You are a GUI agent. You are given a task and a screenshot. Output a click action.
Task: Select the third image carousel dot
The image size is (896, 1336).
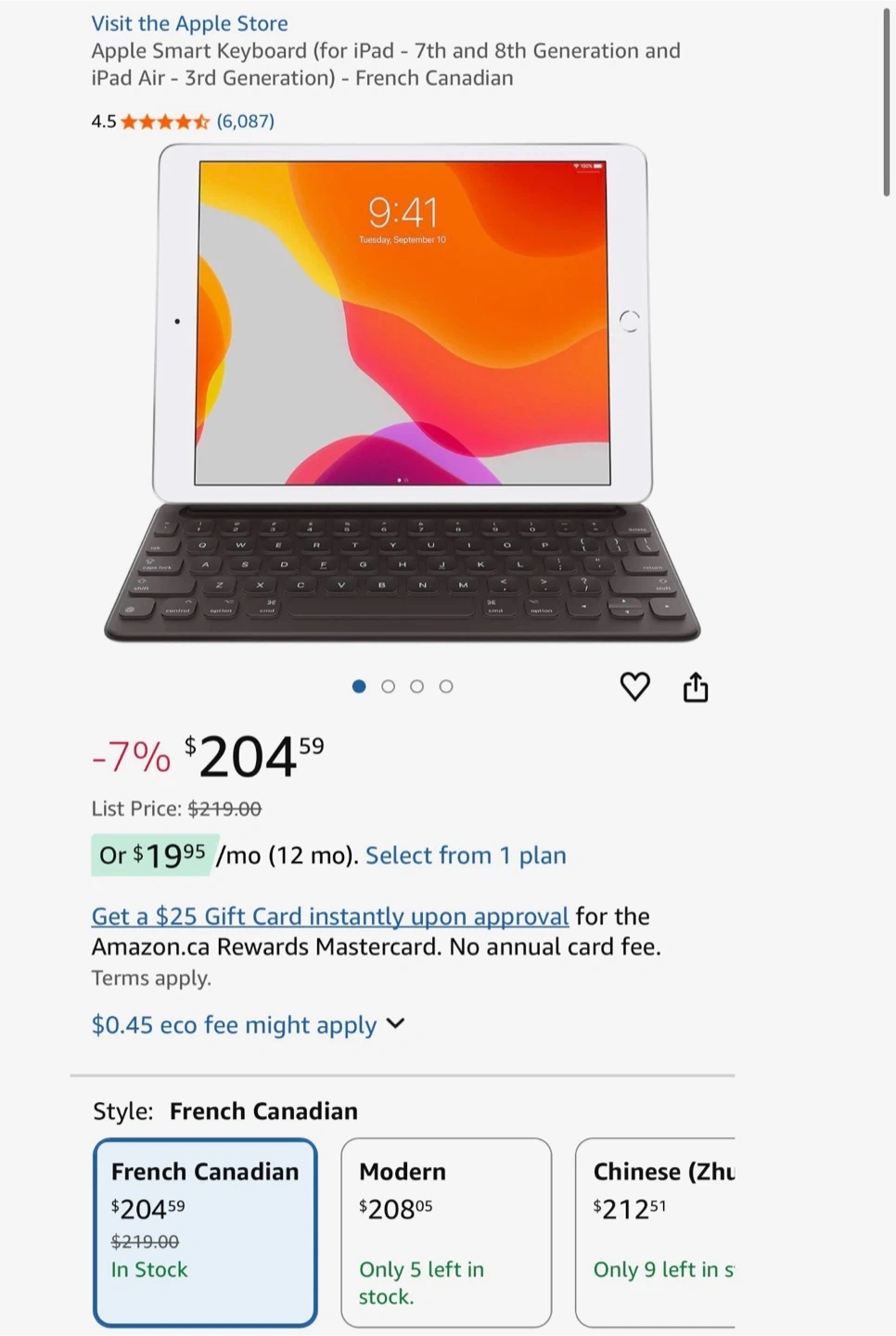pos(416,687)
